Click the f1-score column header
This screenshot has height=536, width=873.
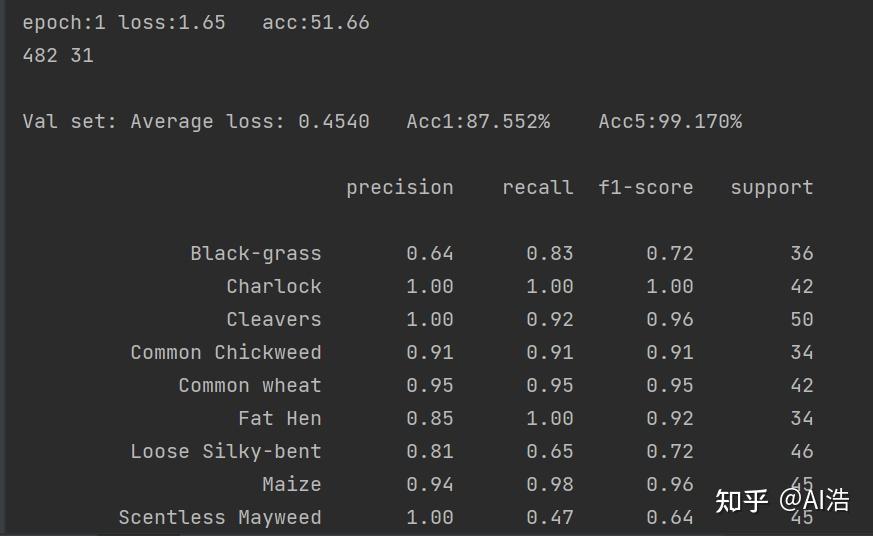(x=645, y=188)
